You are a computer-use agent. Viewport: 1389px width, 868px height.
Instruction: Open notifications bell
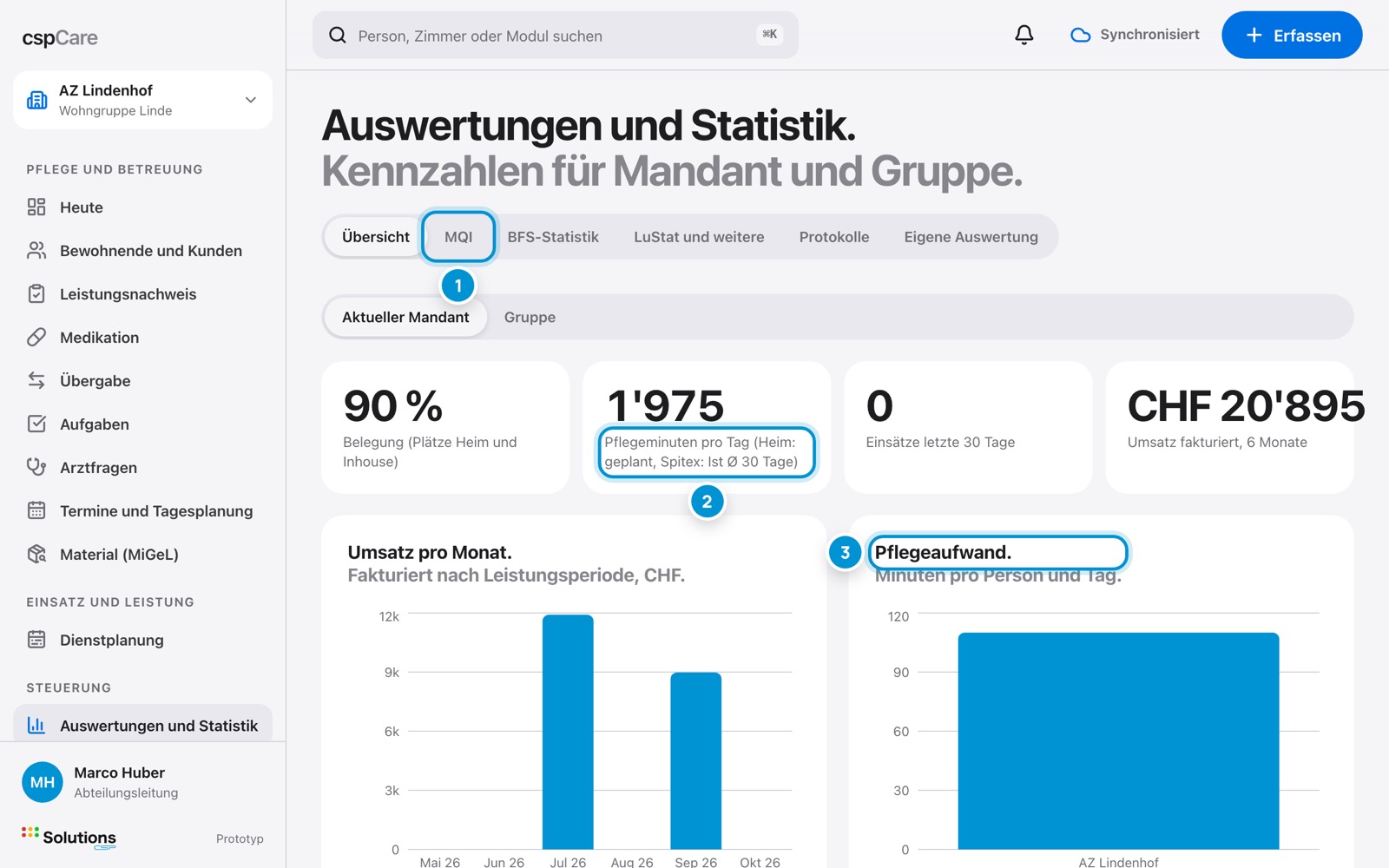coord(1024,35)
